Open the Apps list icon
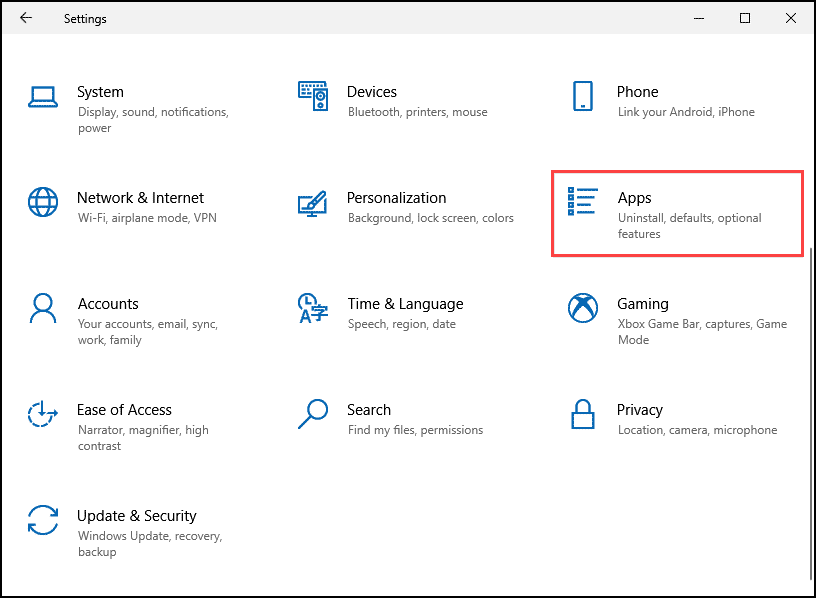 coord(582,201)
